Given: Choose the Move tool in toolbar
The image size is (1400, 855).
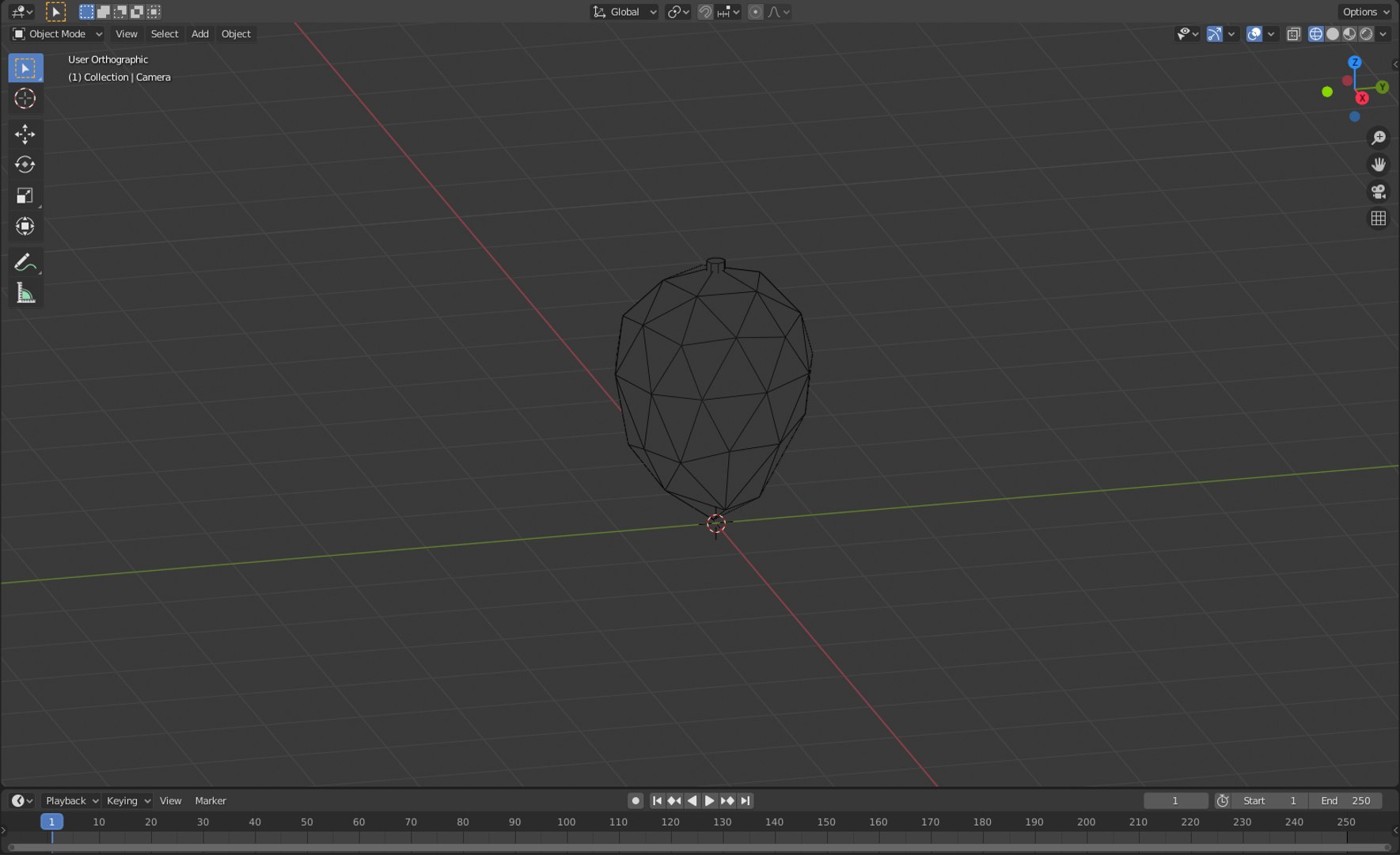Looking at the screenshot, I should click(25, 134).
